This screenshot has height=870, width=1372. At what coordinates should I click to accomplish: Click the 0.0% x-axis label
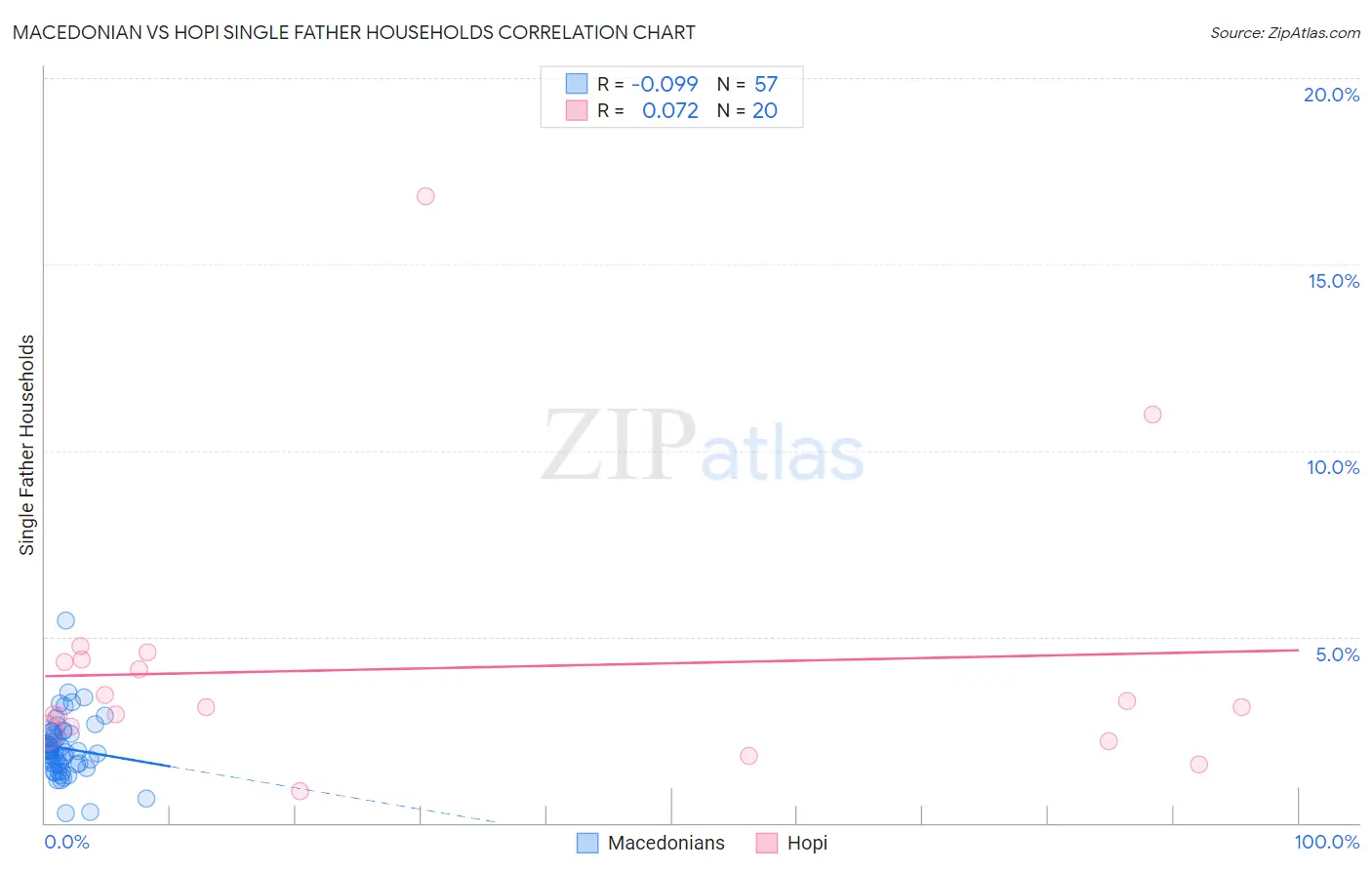click(x=66, y=842)
